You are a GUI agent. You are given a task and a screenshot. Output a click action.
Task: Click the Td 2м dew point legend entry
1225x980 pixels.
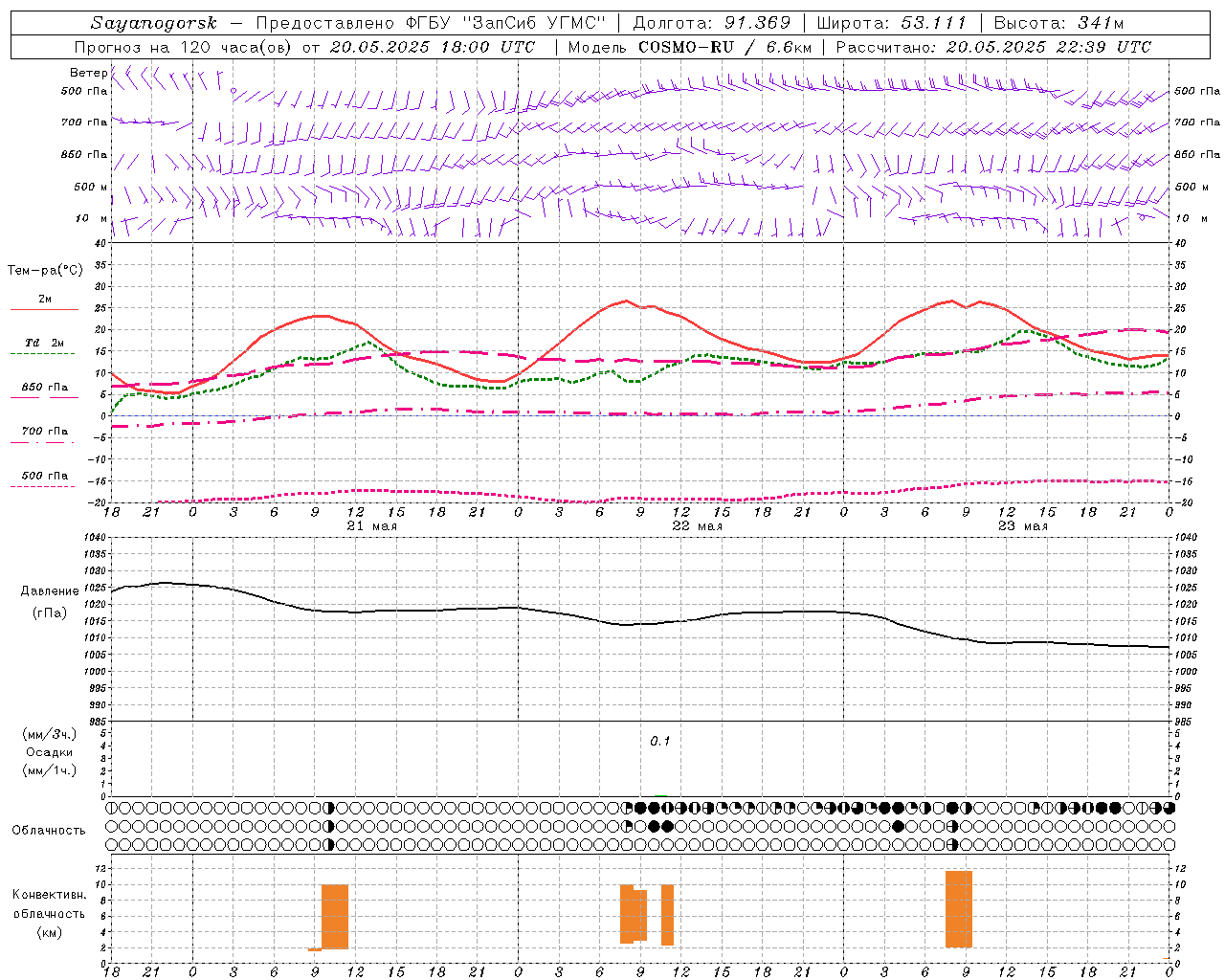click(44, 343)
